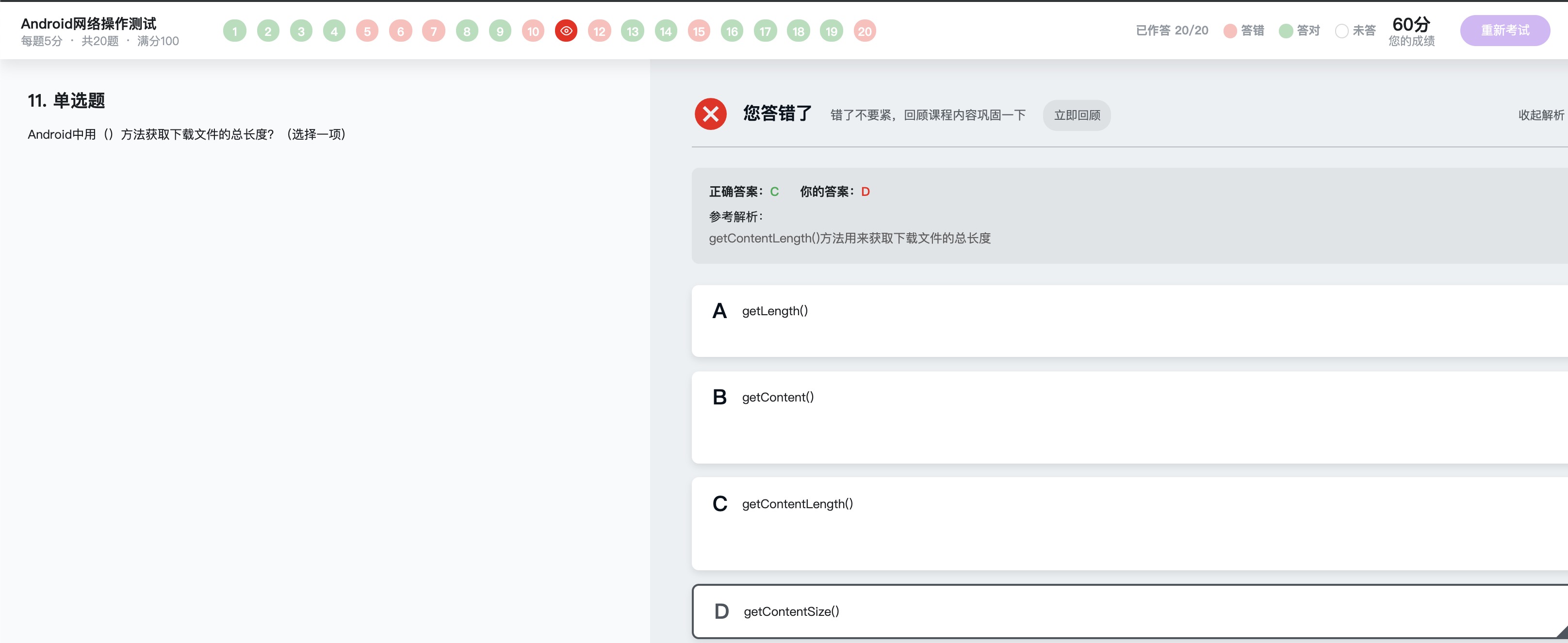The width and height of the screenshot is (1568, 643).
Task: Click the 参考解析 label
Action: [x=736, y=217]
